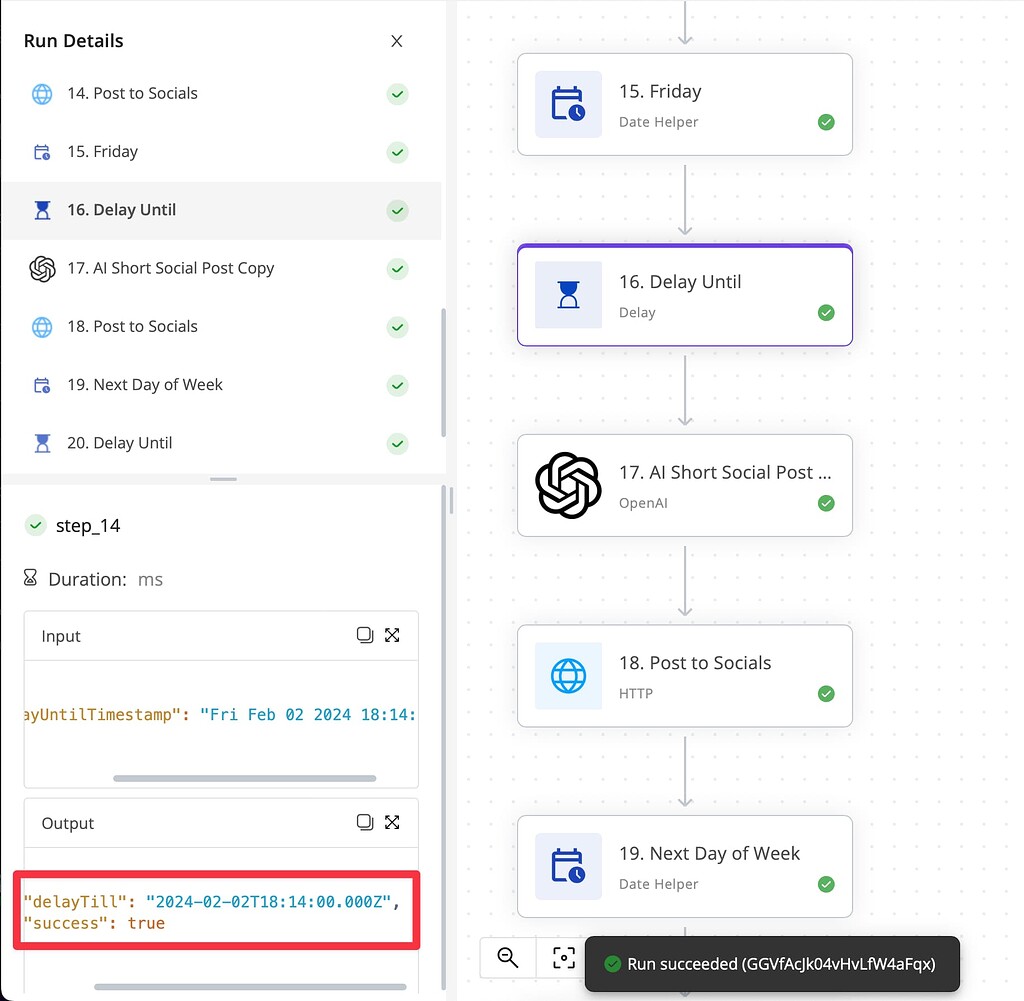The image size is (1024, 1001).
Task: Select 20. Delay Until step in list
Action: [x=120, y=443]
